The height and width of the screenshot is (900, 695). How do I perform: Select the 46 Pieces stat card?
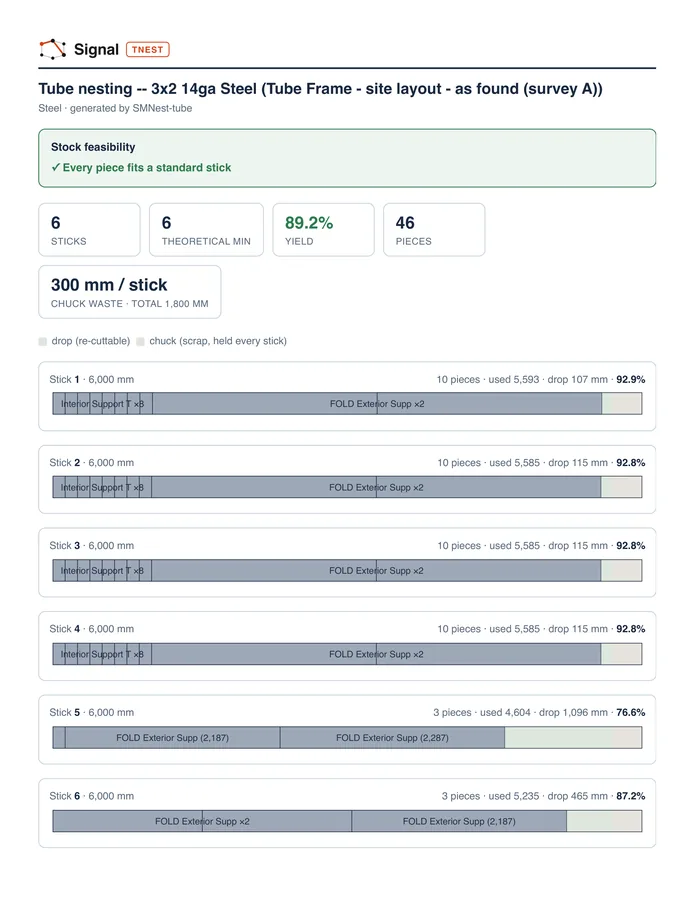pos(434,230)
